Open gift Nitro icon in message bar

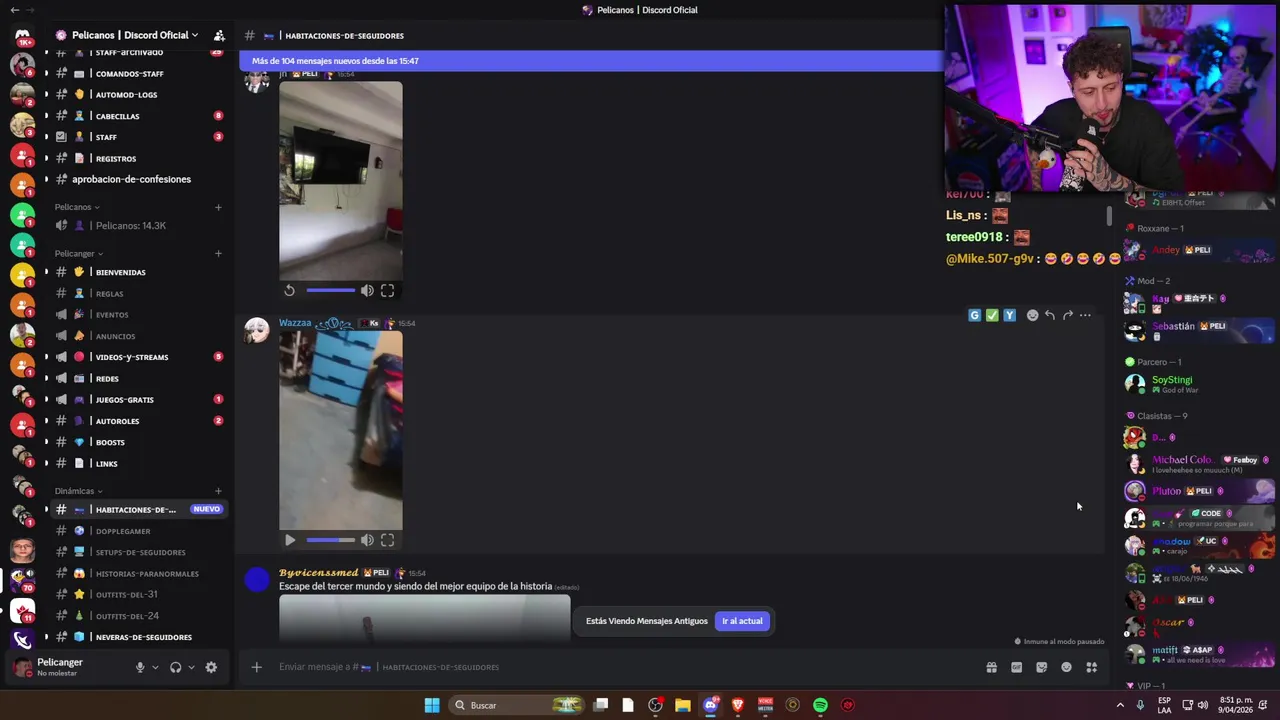[x=991, y=667]
